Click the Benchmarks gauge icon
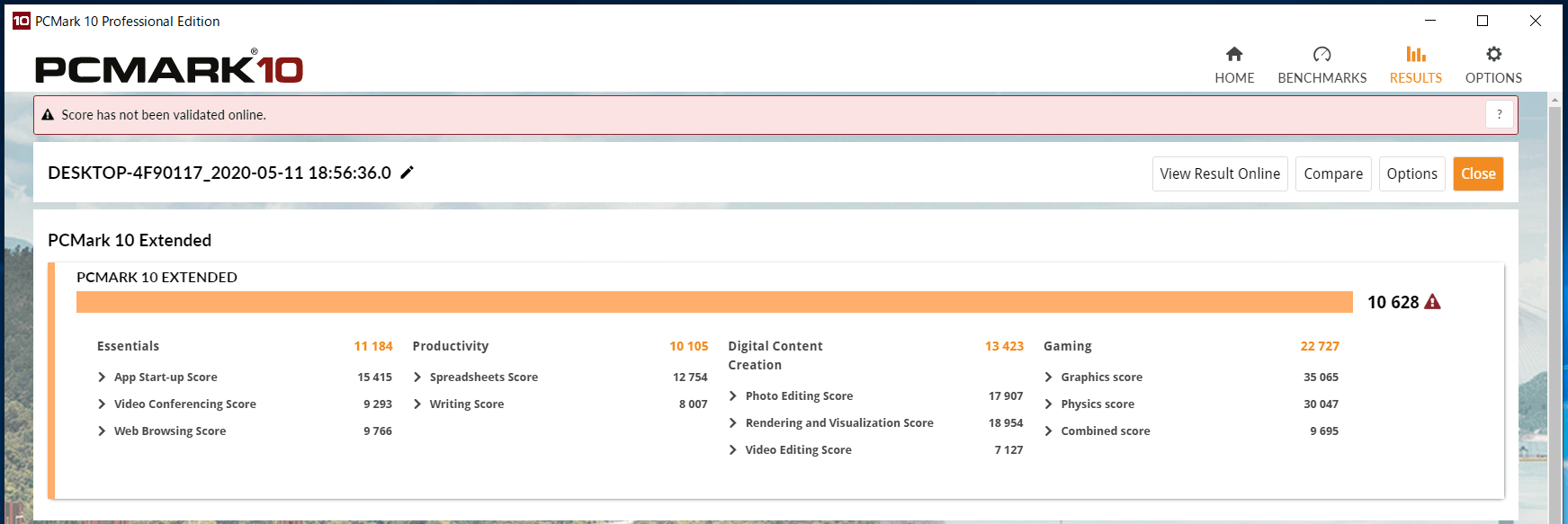 coord(1322,54)
